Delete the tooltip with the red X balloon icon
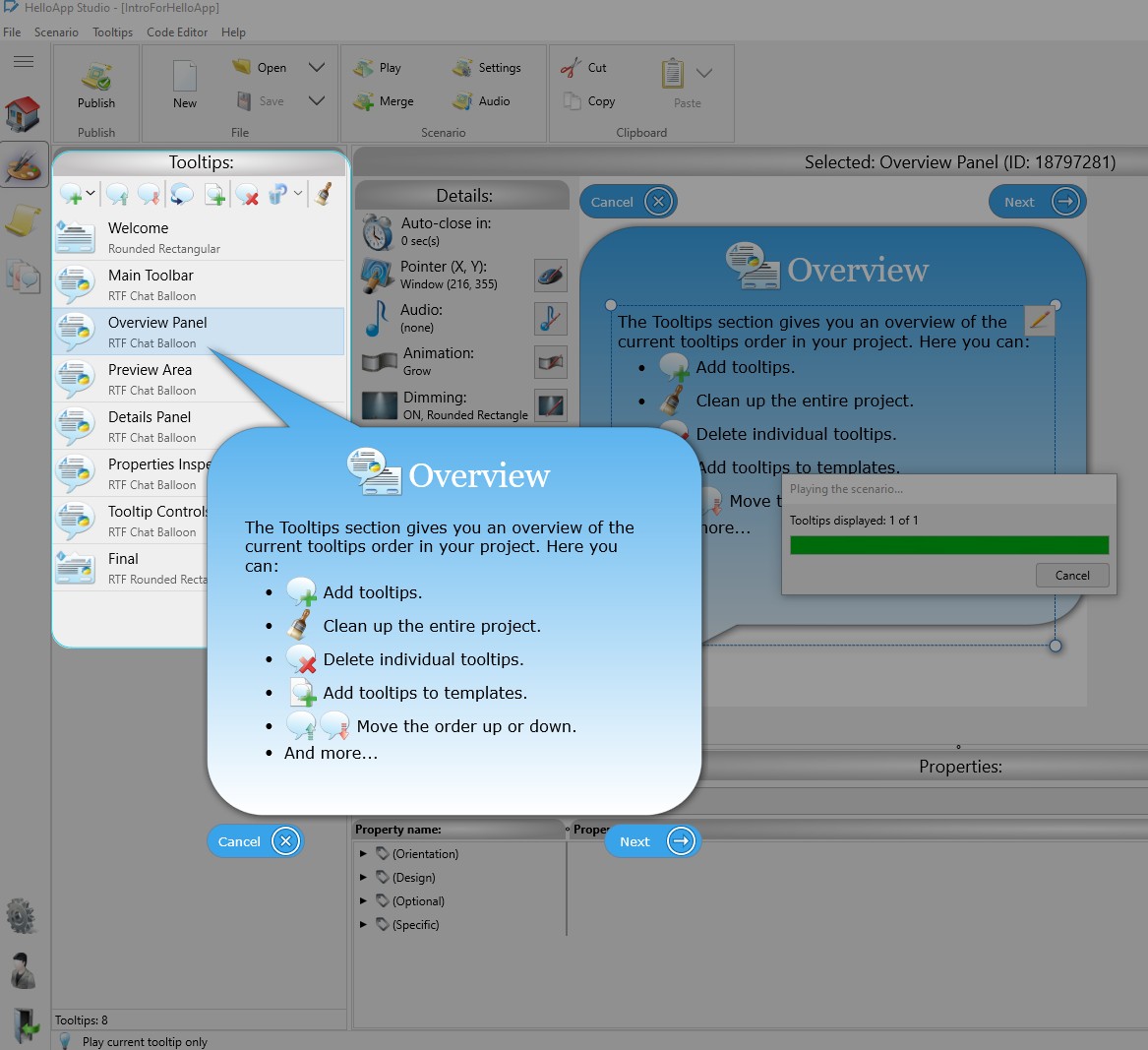This screenshot has width=1148, height=1050. [x=248, y=194]
